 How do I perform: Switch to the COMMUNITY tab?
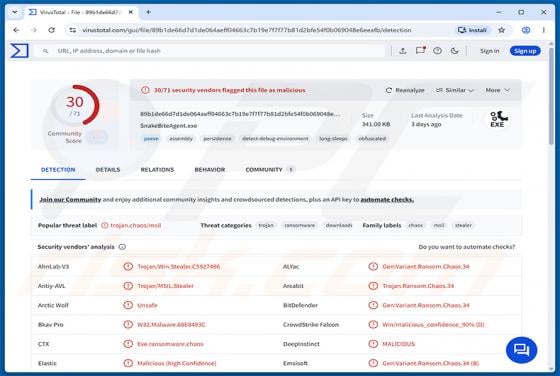[270, 170]
